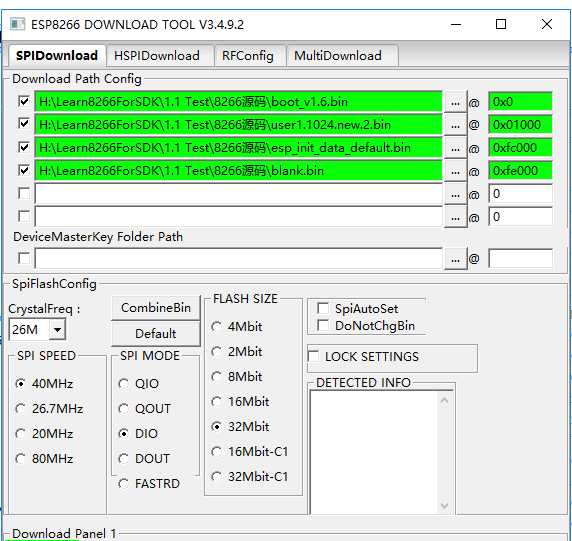Browse for file on boot_v1.6.bin row
Viewport: 572px width, 541px height.
tap(455, 102)
